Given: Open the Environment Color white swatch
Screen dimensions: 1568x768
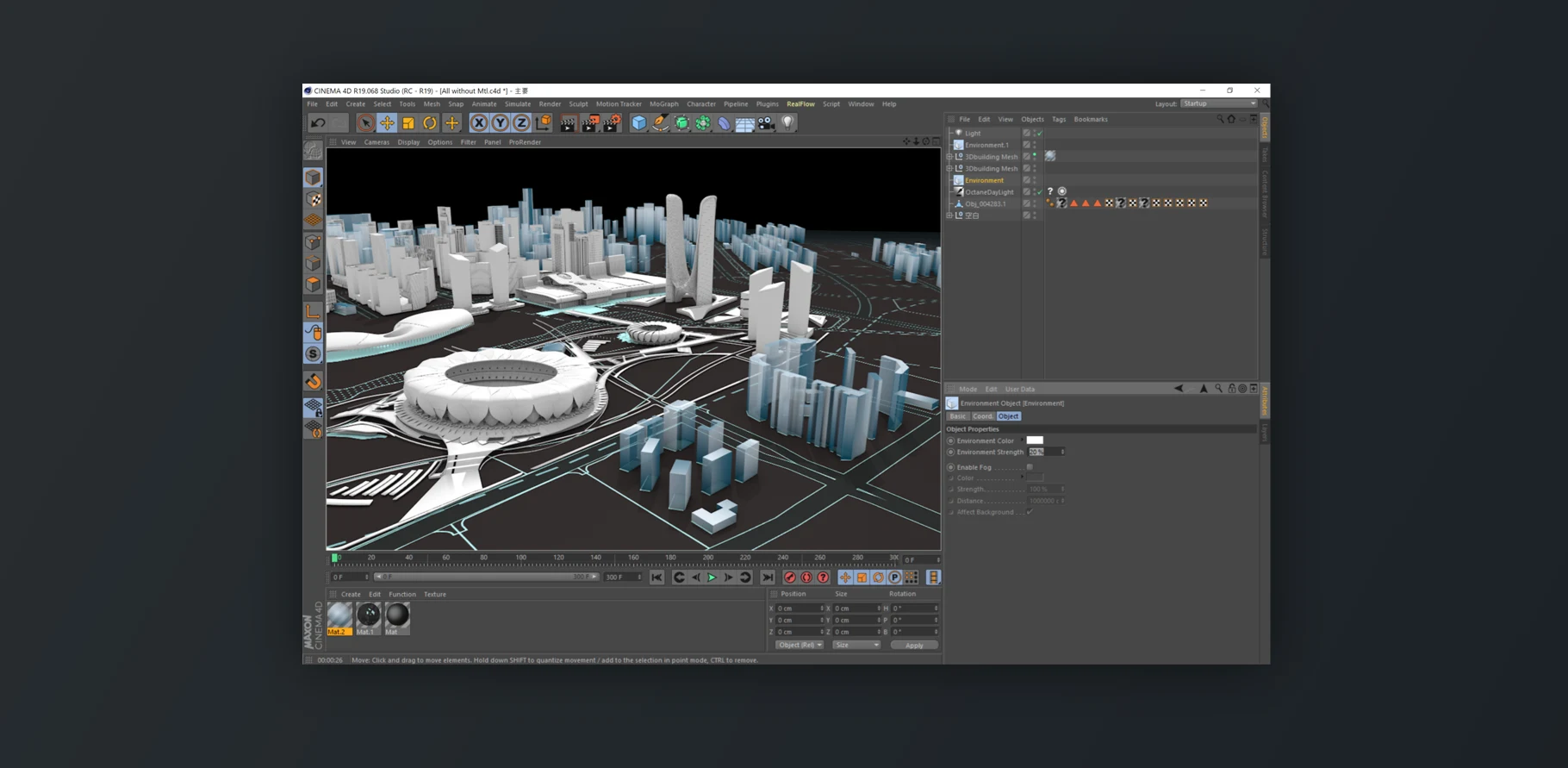Looking at the screenshot, I should pyautogui.click(x=1035, y=440).
